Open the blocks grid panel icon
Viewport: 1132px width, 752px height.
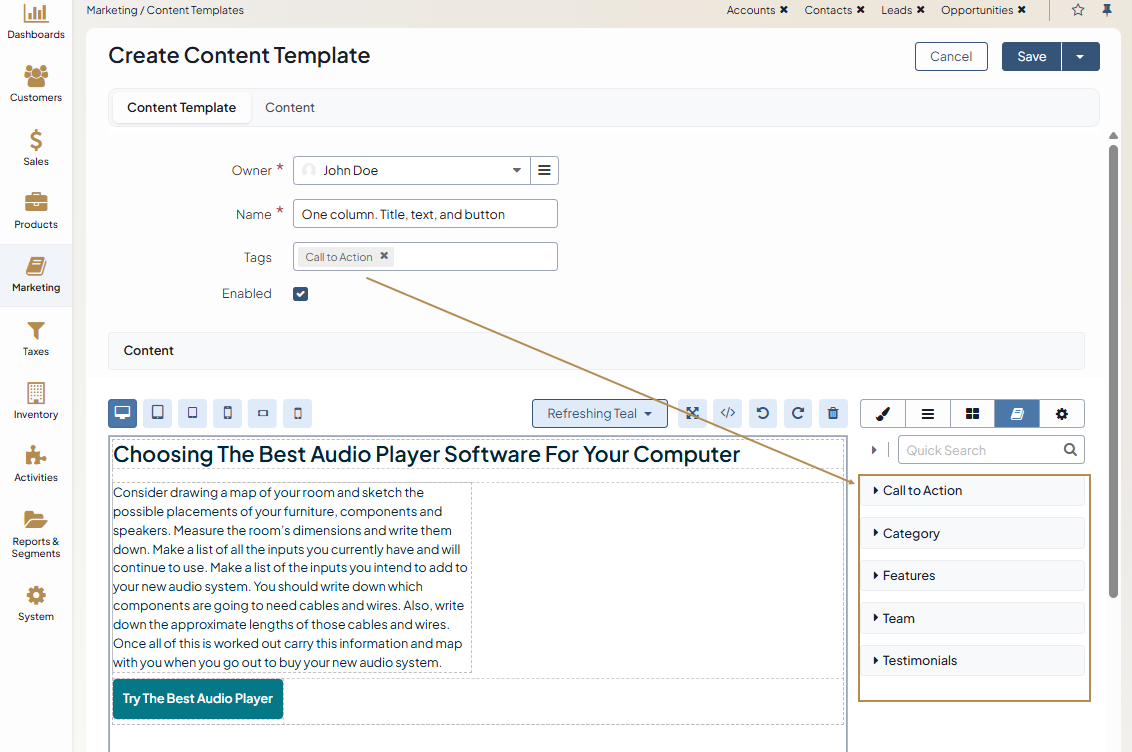(x=972, y=414)
